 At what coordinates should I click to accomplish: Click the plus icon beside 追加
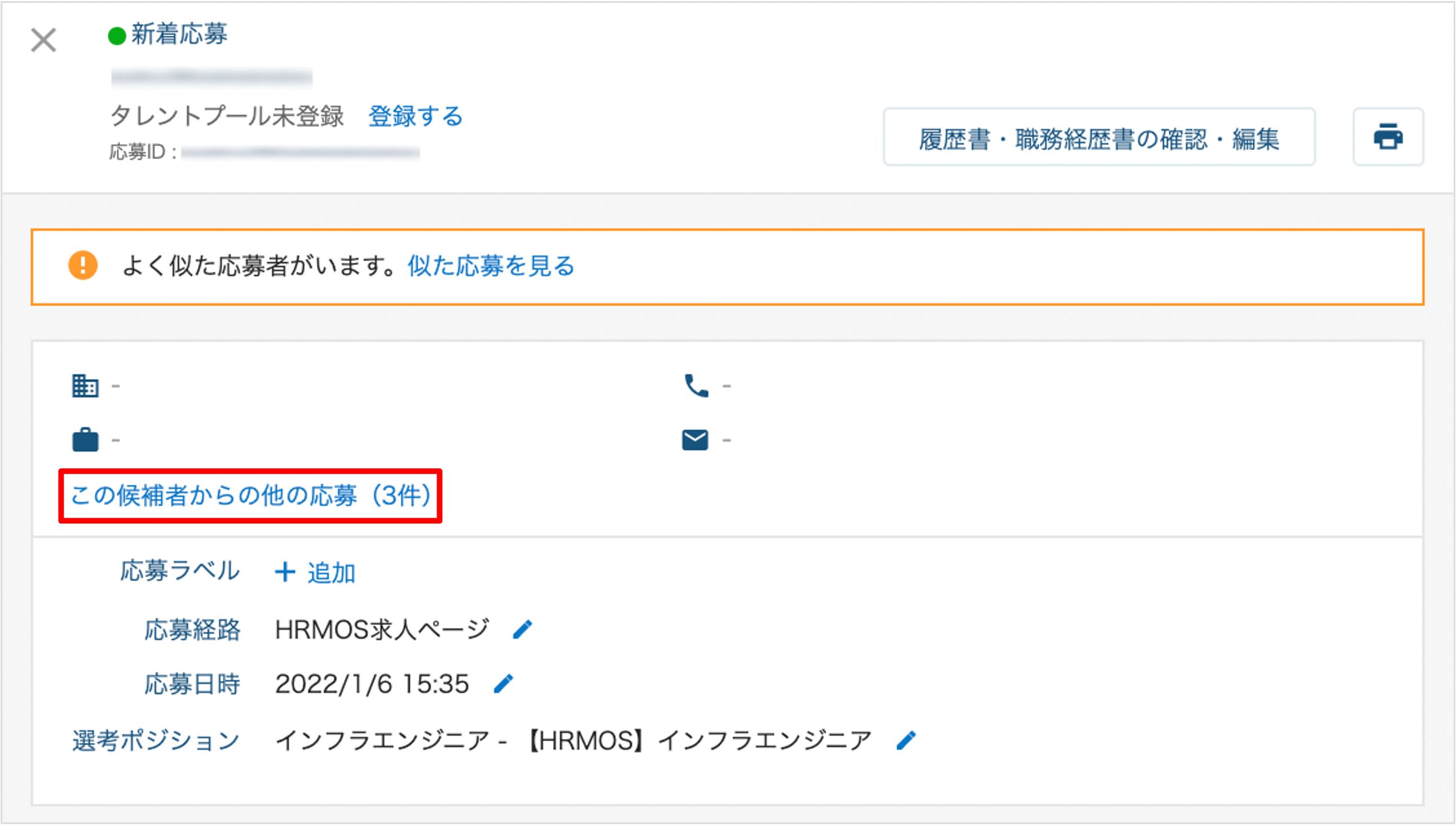tap(284, 572)
